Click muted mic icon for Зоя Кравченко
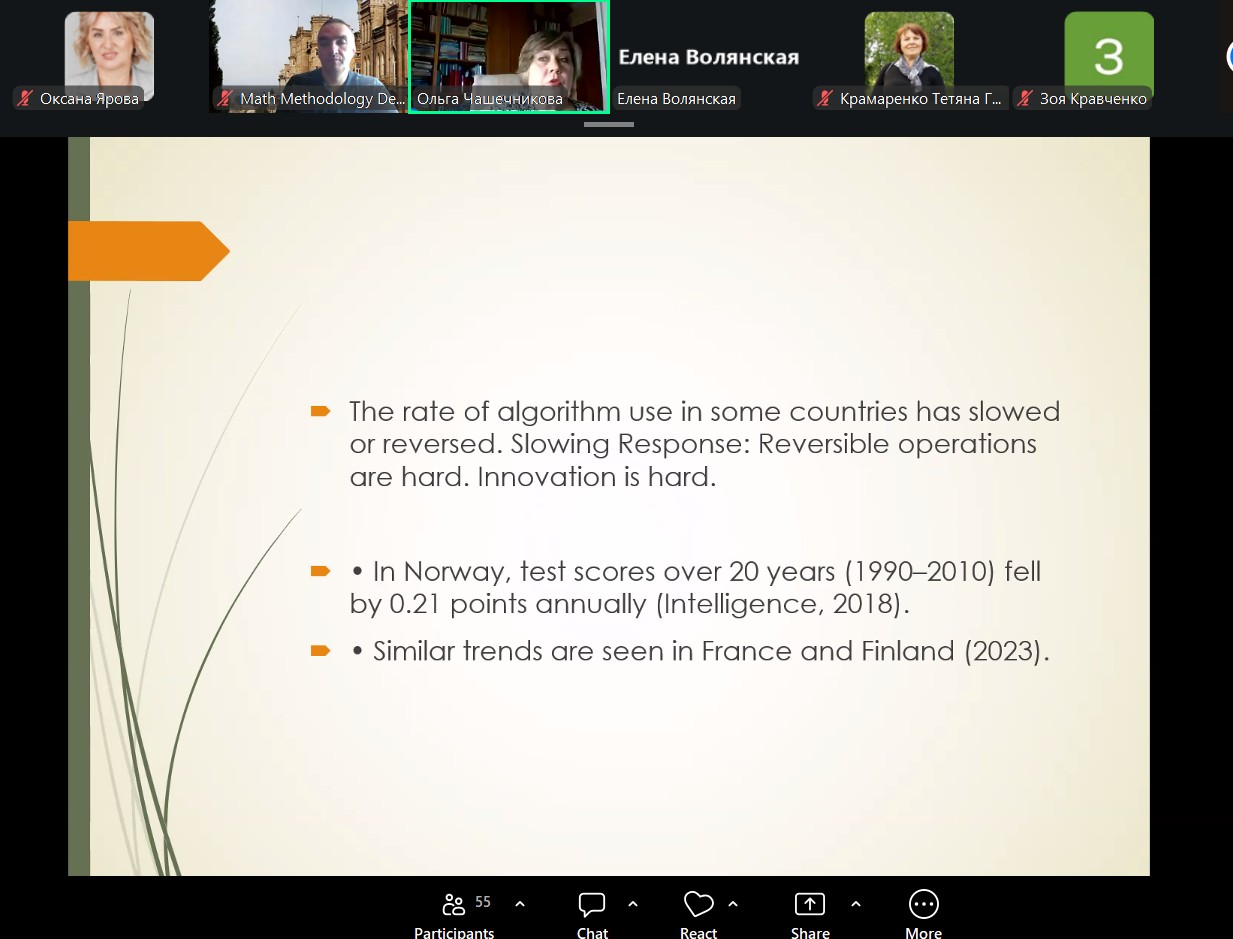Screen dimensions: 1233x939 [x=1026, y=99]
